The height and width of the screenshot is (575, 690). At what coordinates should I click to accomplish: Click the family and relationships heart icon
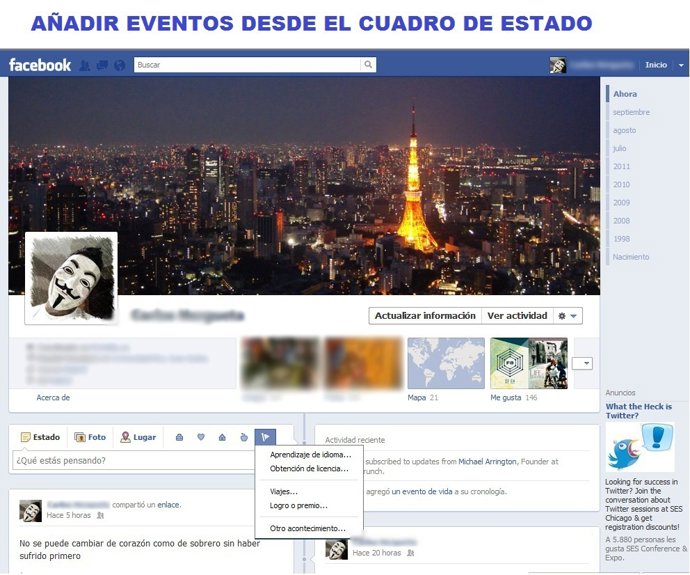point(201,437)
